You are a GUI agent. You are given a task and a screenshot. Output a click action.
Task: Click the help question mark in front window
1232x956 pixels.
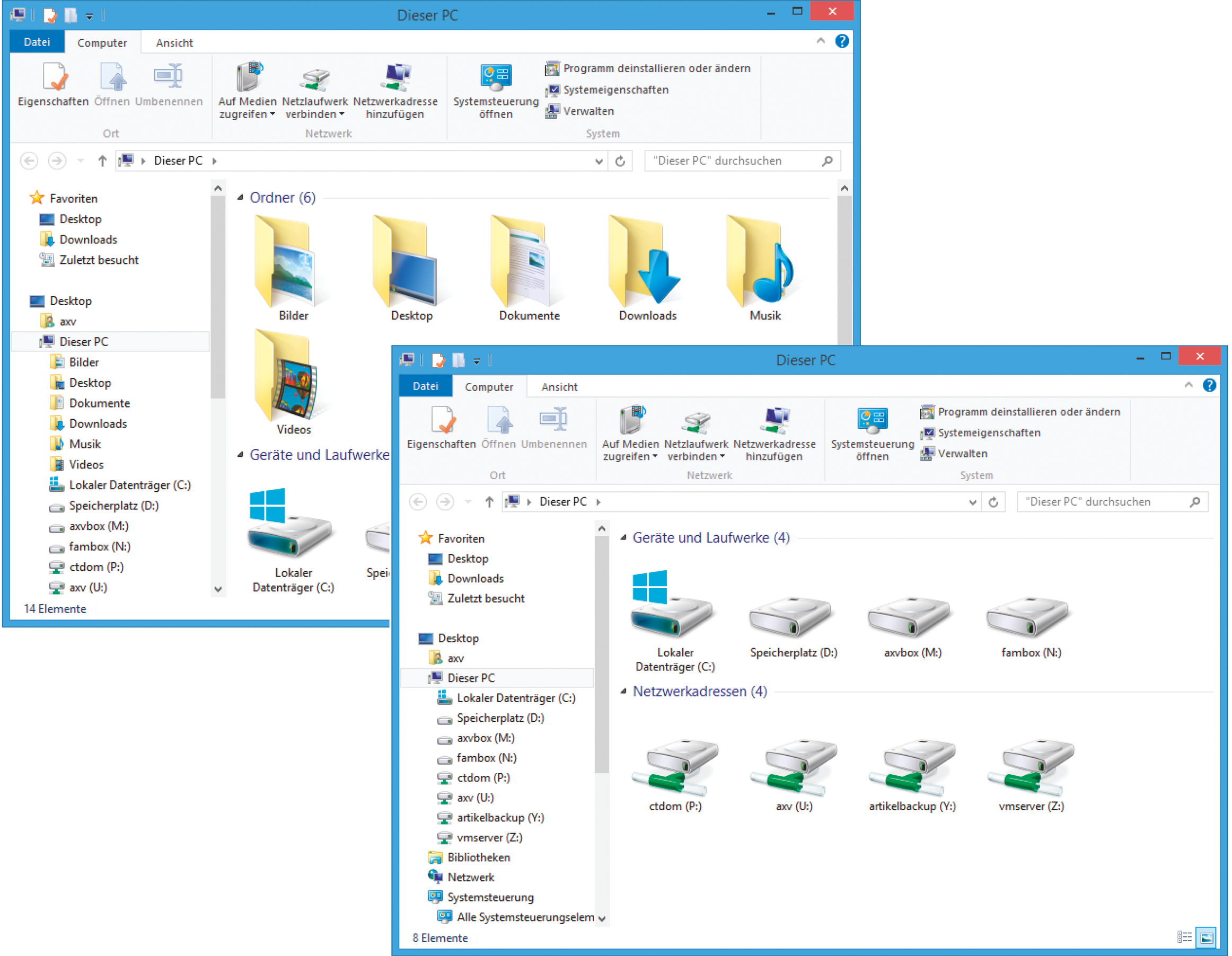click(x=1209, y=385)
